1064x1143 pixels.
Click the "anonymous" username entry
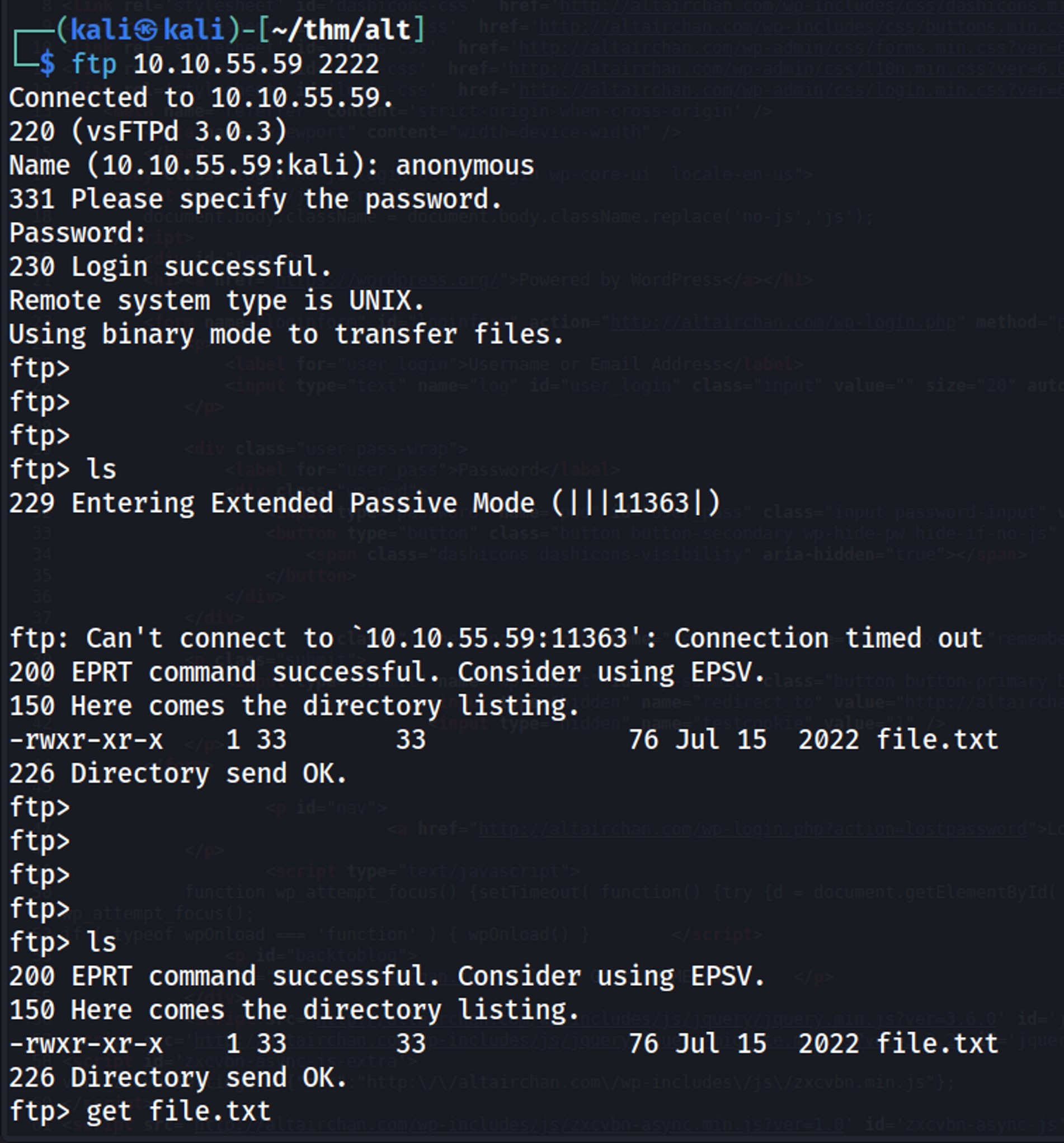click(464, 166)
